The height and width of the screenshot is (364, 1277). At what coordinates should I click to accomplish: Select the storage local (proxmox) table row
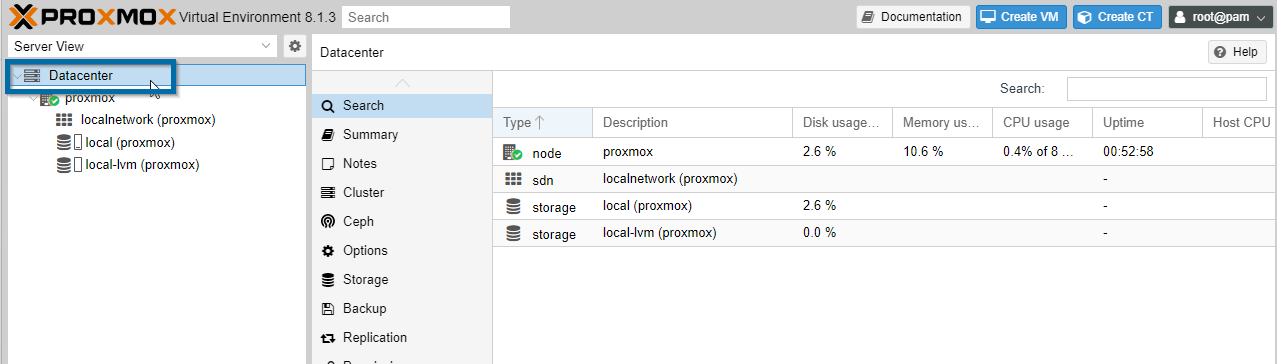[x=885, y=206]
